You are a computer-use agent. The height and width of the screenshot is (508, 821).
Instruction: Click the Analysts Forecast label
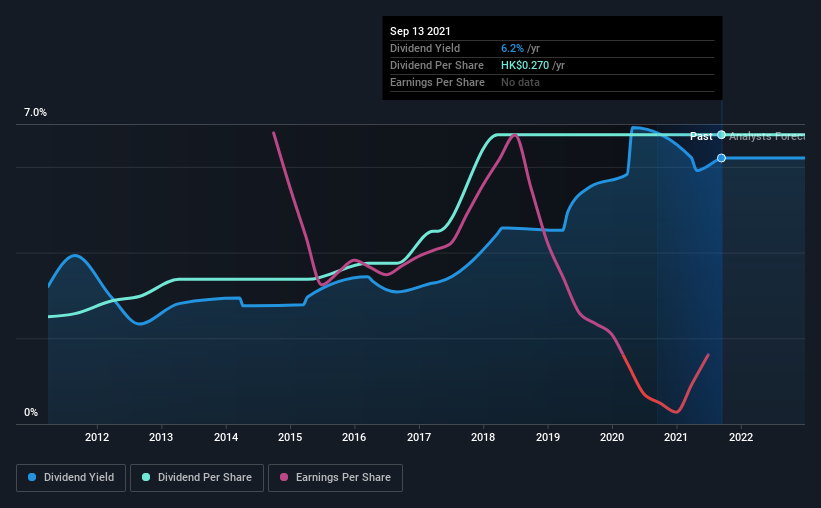coord(767,136)
